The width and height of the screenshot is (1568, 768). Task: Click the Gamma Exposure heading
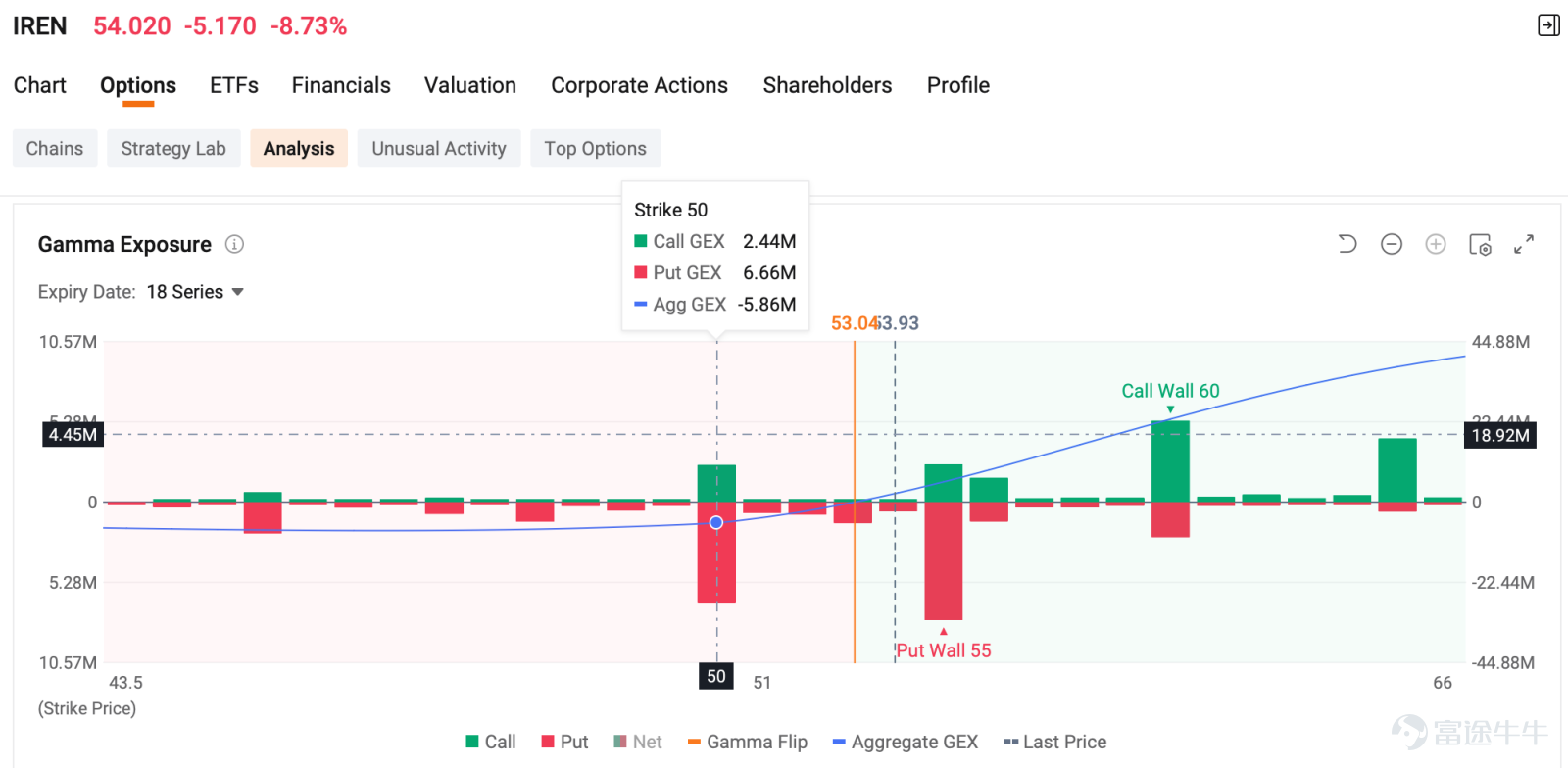click(x=124, y=244)
